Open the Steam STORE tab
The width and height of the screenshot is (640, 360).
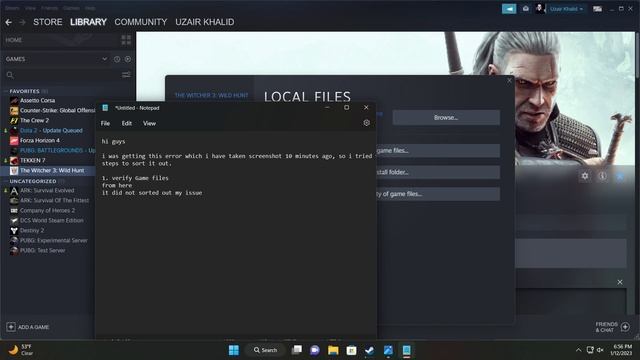click(x=48, y=22)
